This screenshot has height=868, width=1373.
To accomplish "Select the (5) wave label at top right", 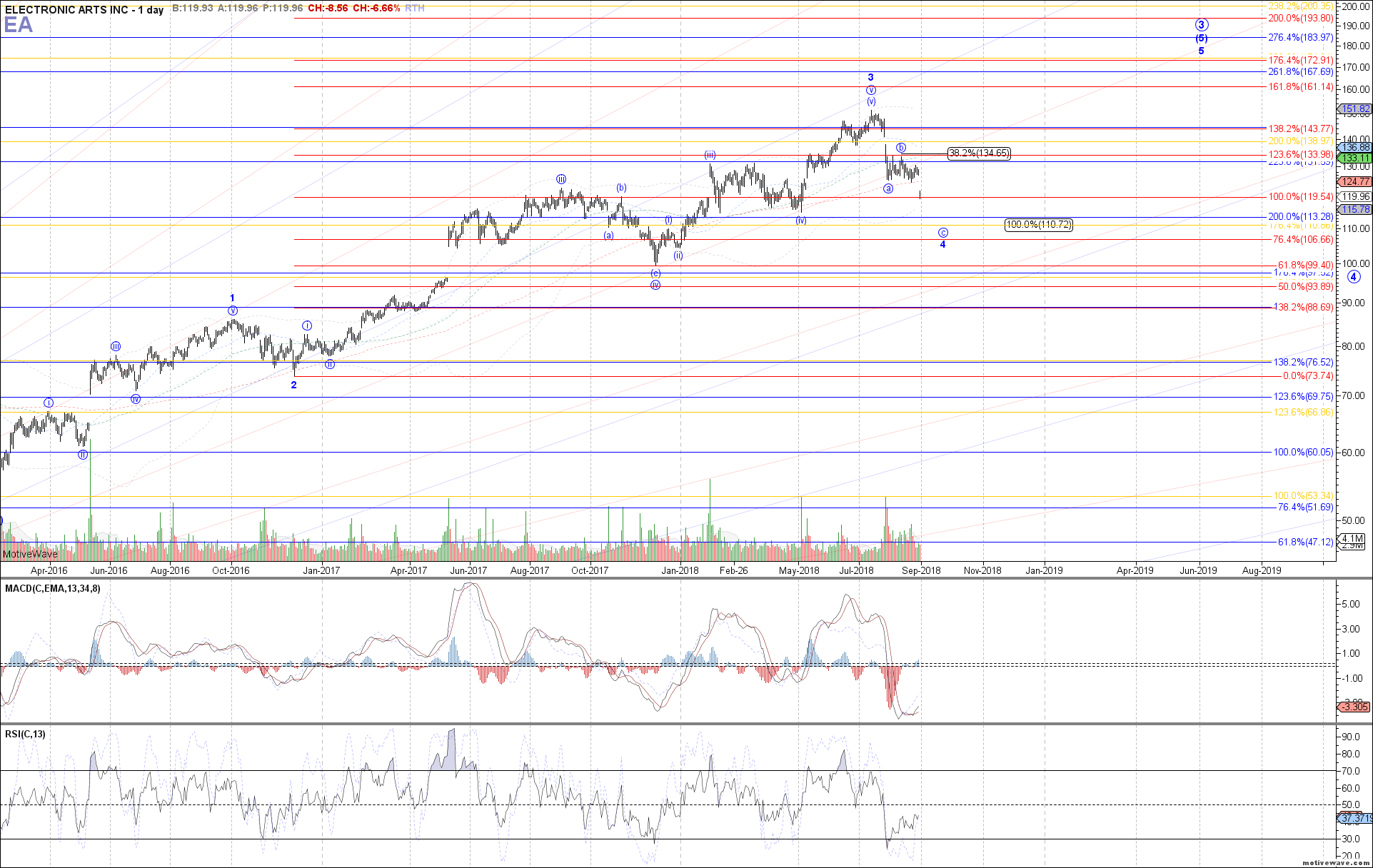I will coord(1202,39).
